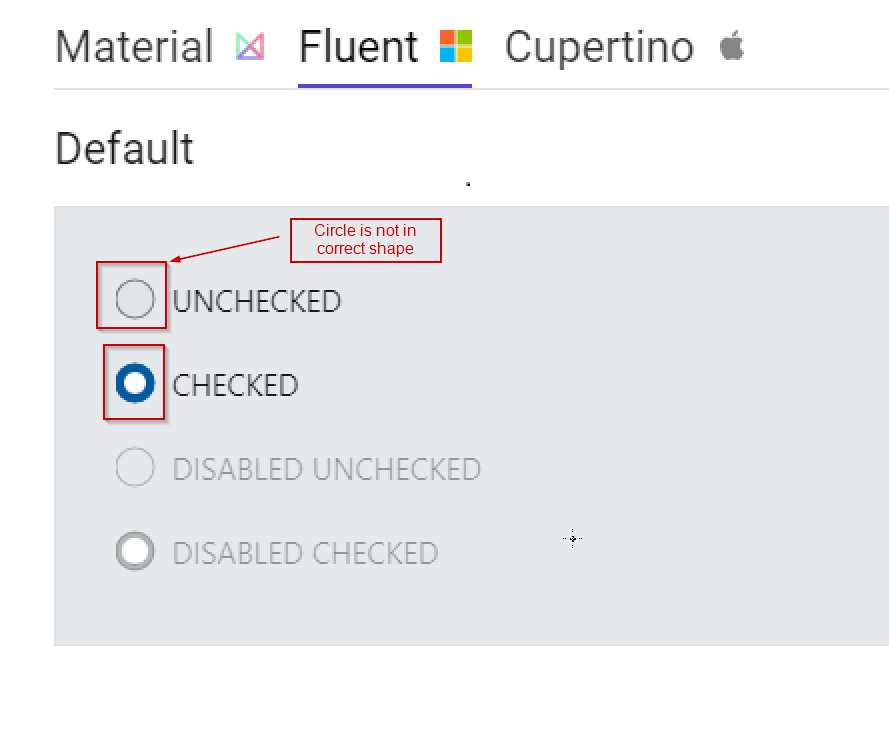889x740 pixels.
Task: Click the red square in the Microsoft logo
Action: (x=449, y=39)
